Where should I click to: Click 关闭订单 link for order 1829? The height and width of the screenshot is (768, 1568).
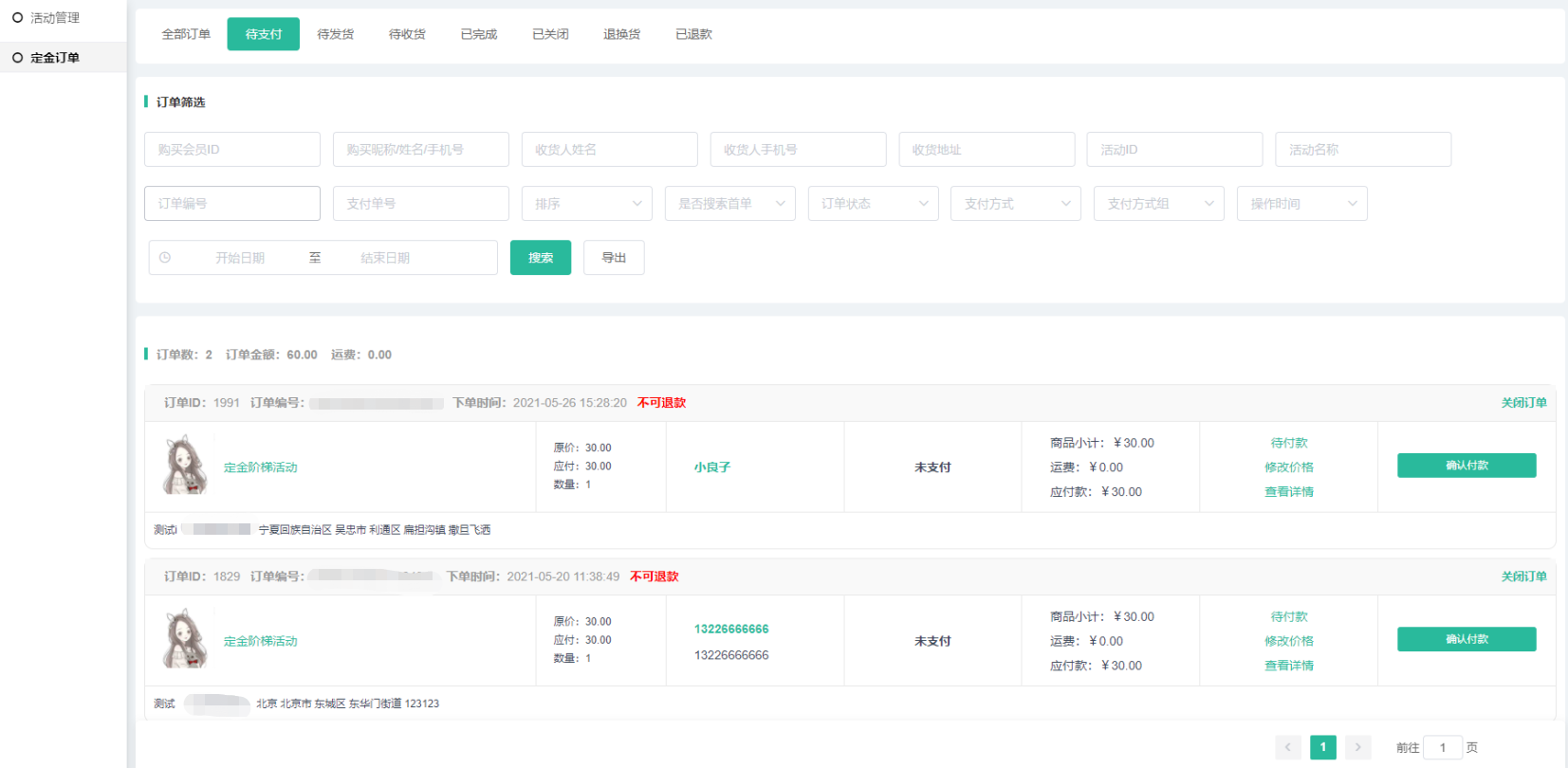click(1523, 576)
